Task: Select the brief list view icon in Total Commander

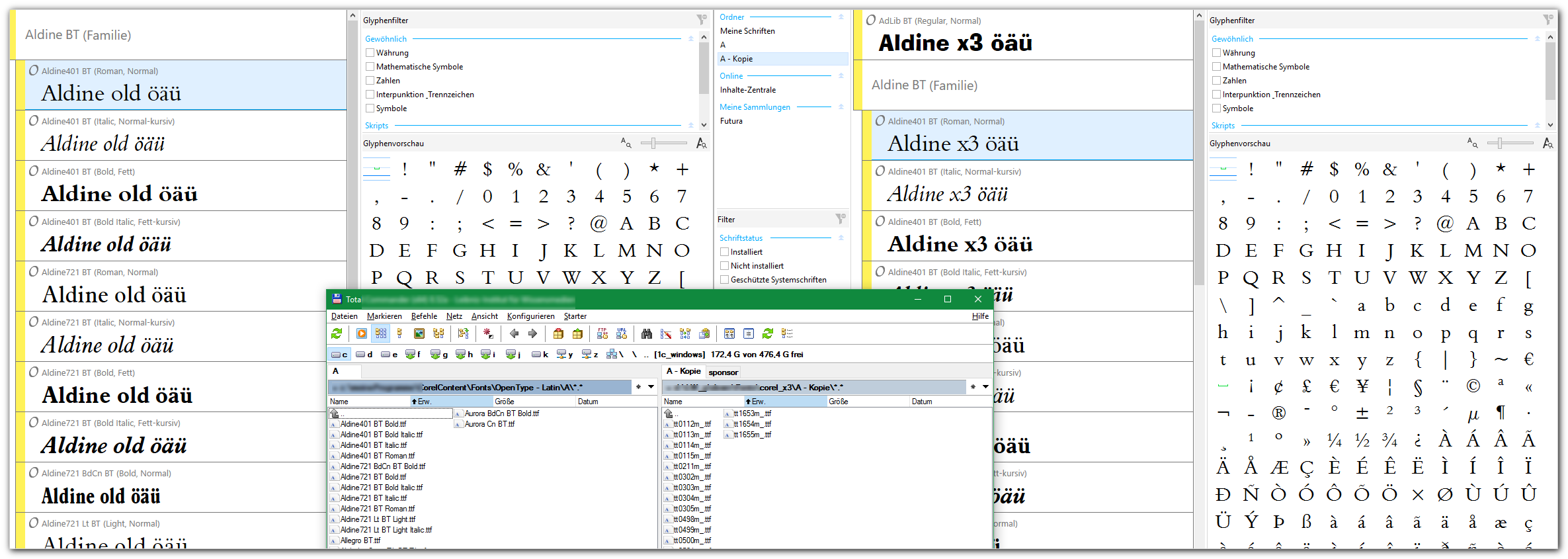Action: [382, 333]
